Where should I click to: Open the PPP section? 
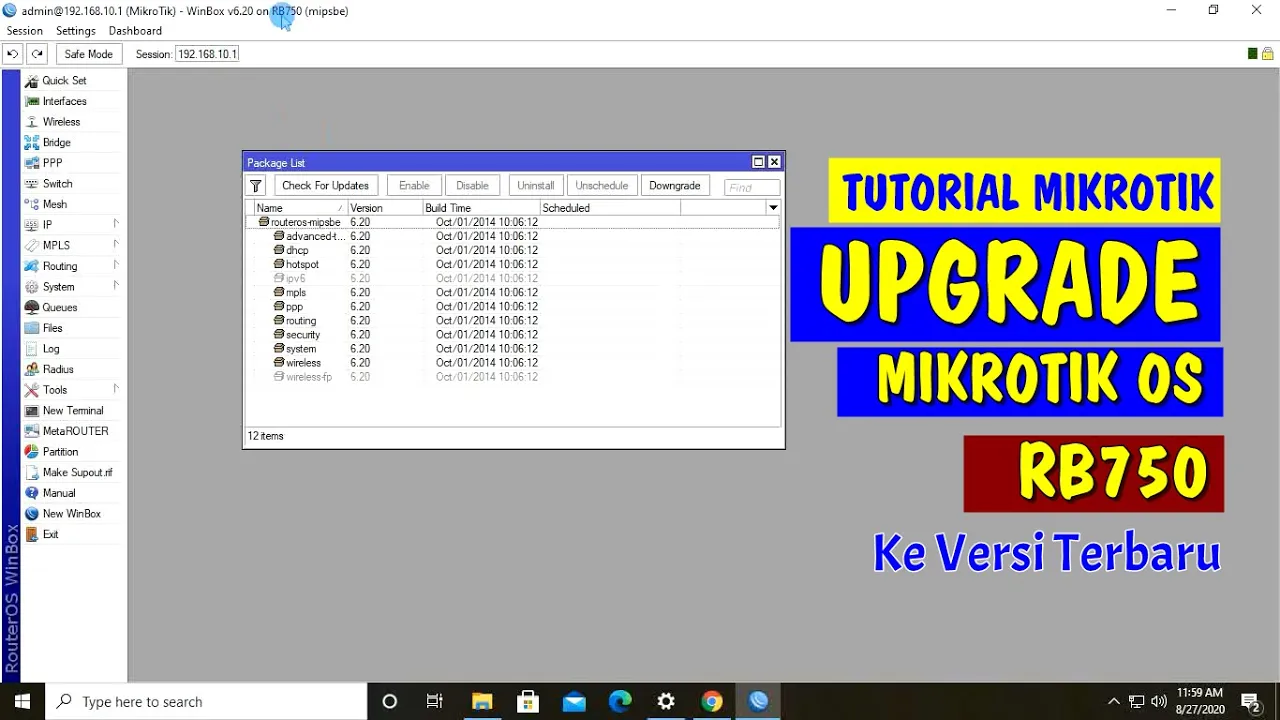click(x=52, y=163)
